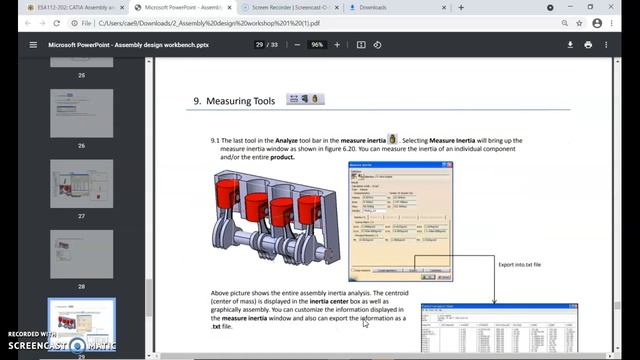The image size is (640, 360).
Task: Click the 9. Measuring Tools heading
Action: click(234, 101)
